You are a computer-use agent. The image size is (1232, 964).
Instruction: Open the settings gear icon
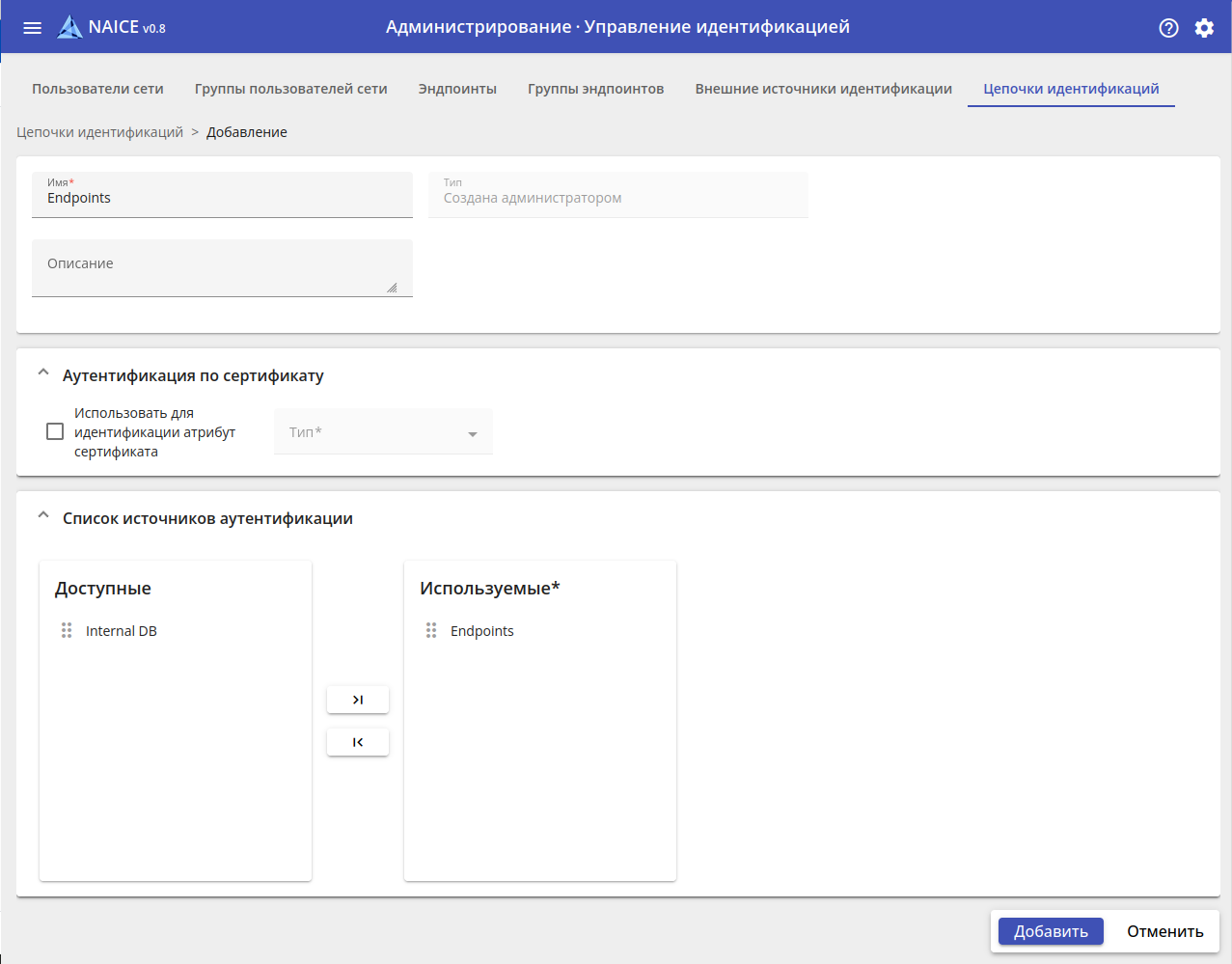(x=1204, y=28)
